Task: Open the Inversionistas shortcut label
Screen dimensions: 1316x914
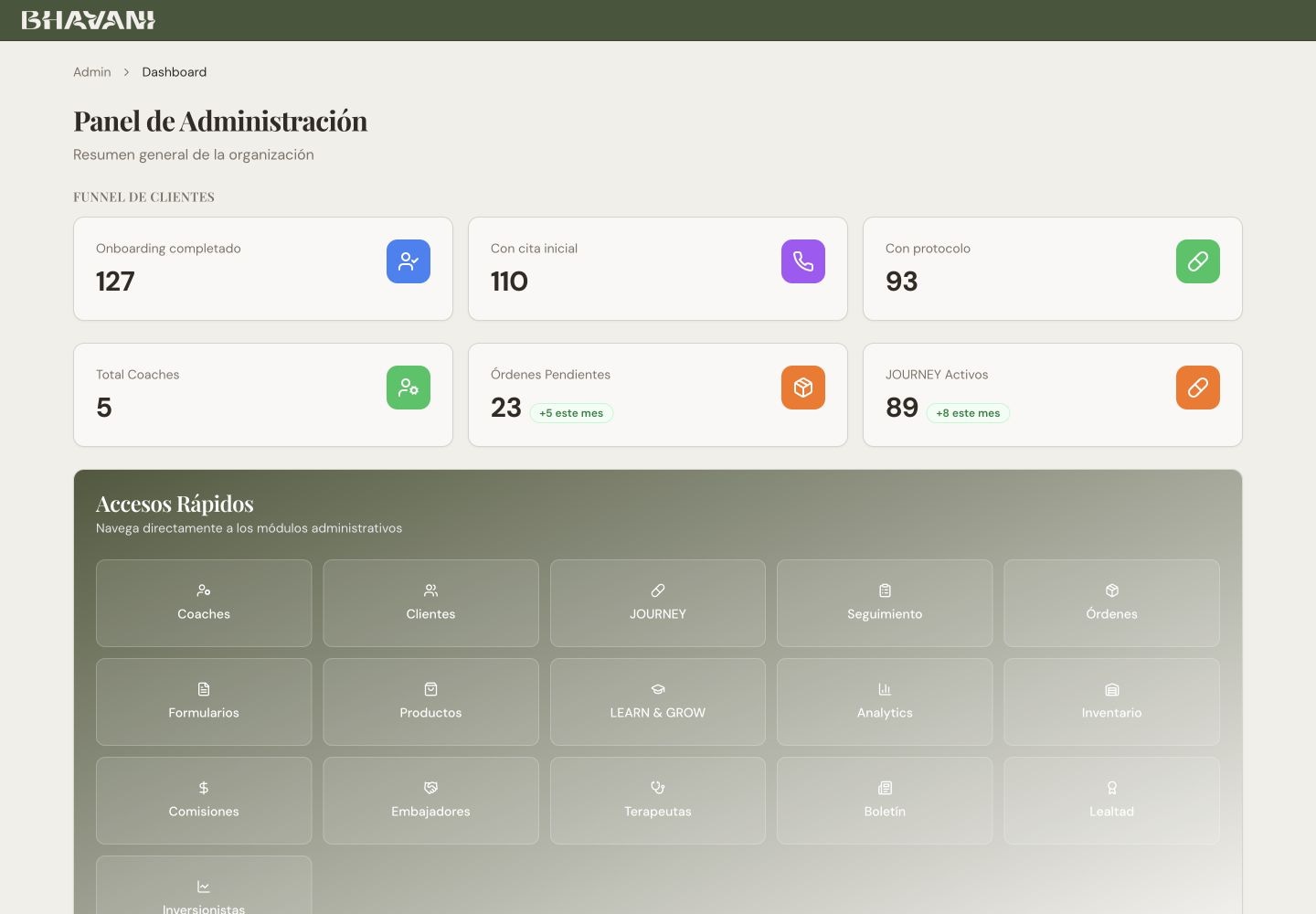Action: coord(204,909)
